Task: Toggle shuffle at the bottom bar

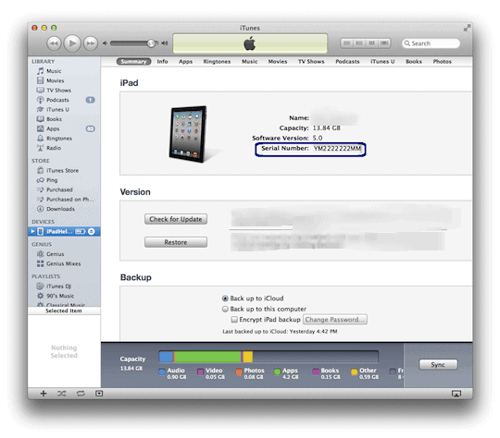Action: click(62, 394)
